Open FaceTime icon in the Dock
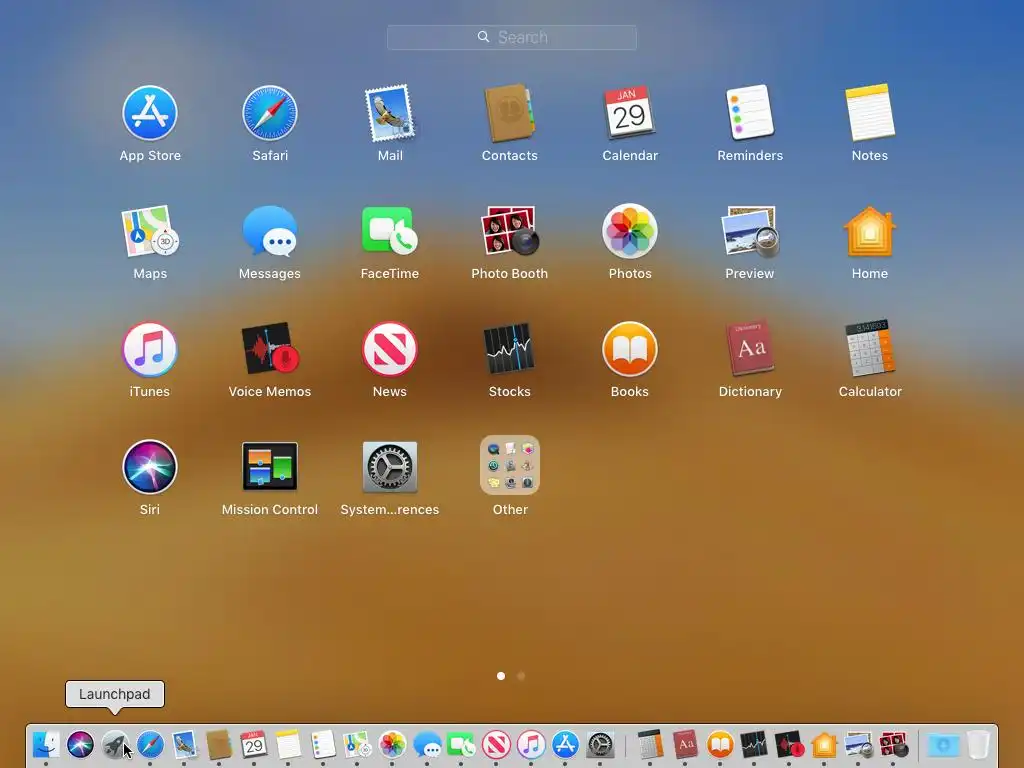Screen dimensions: 1024x768 (x=461, y=744)
